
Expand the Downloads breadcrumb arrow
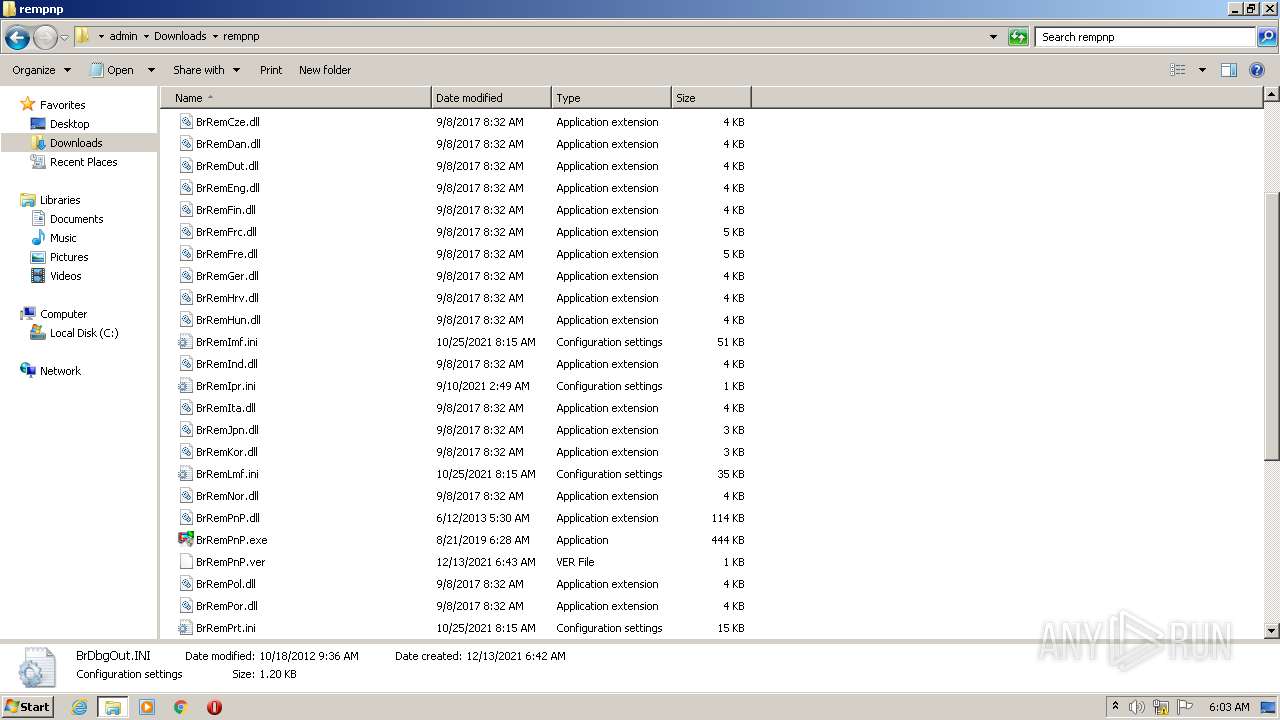[215, 36]
